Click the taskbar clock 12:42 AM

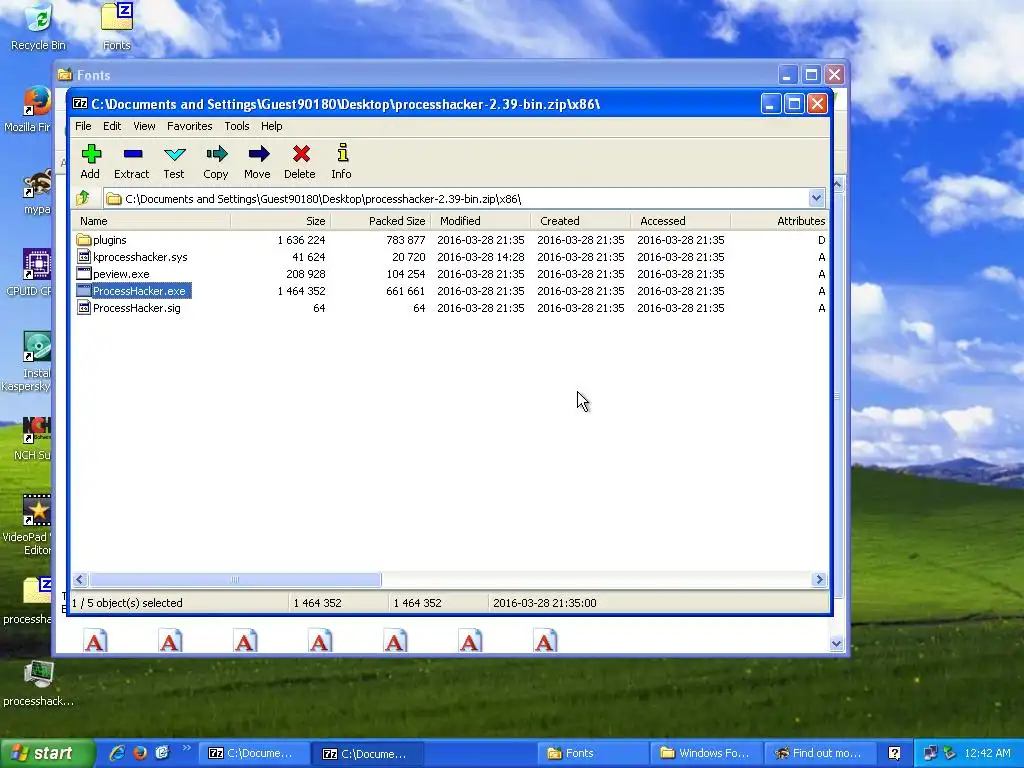[987, 753]
